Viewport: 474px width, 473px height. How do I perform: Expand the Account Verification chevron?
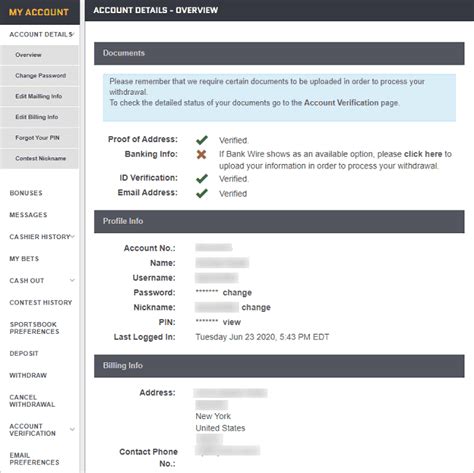pos(72,429)
